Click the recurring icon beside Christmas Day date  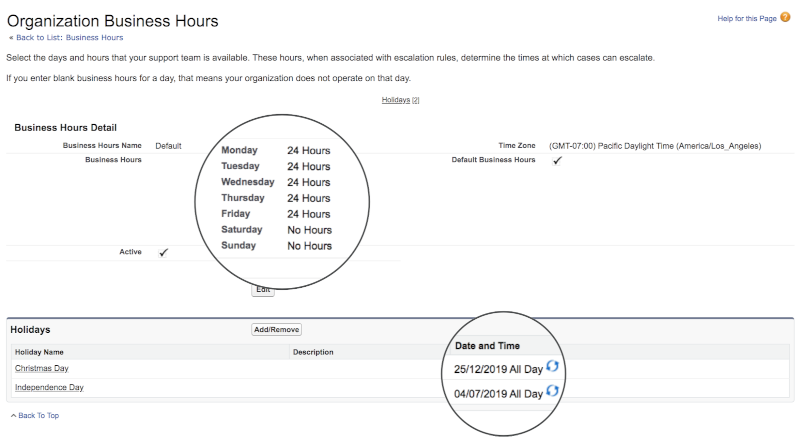point(552,367)
